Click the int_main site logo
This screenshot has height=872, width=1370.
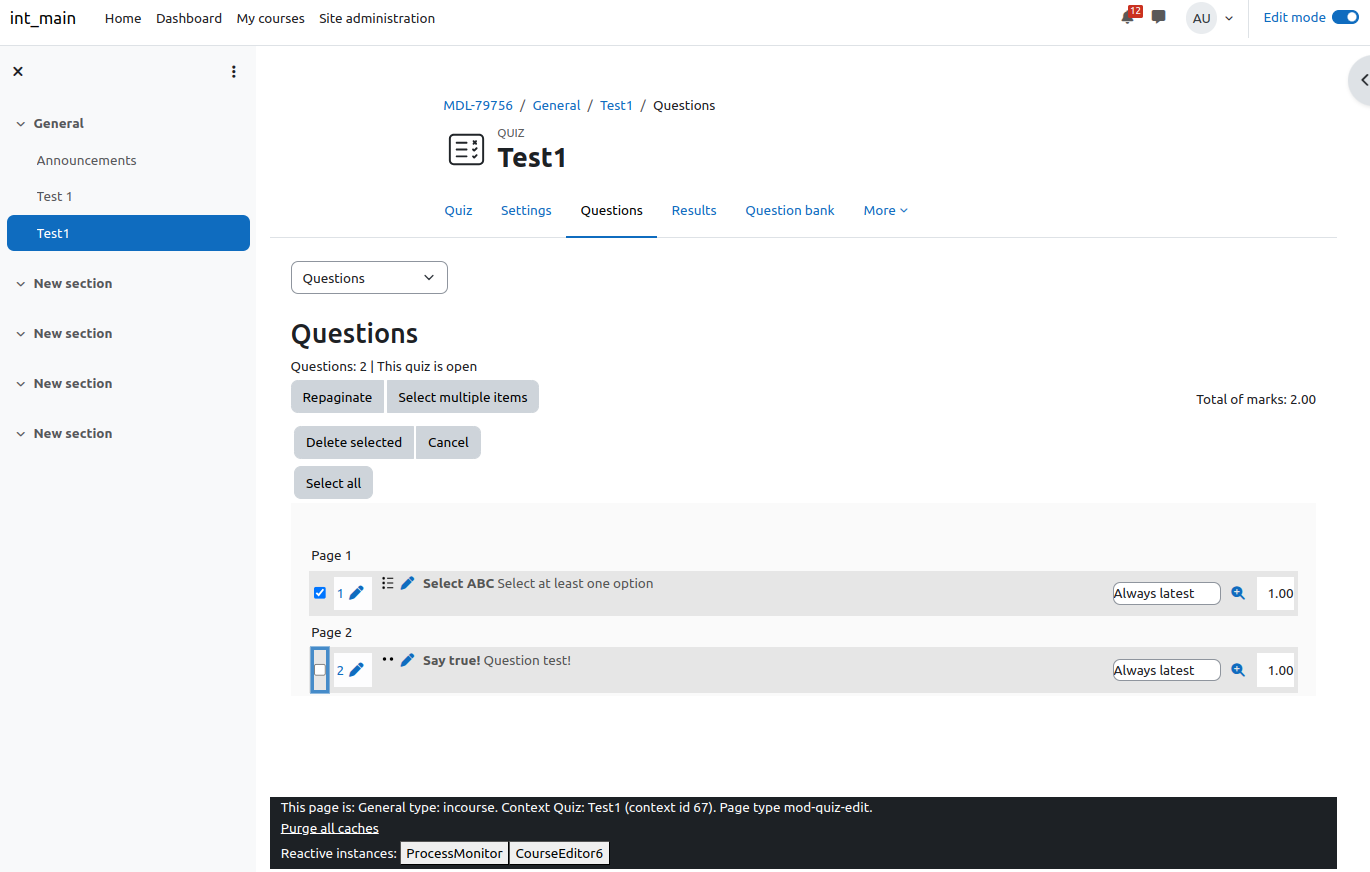tap(43, 18)
